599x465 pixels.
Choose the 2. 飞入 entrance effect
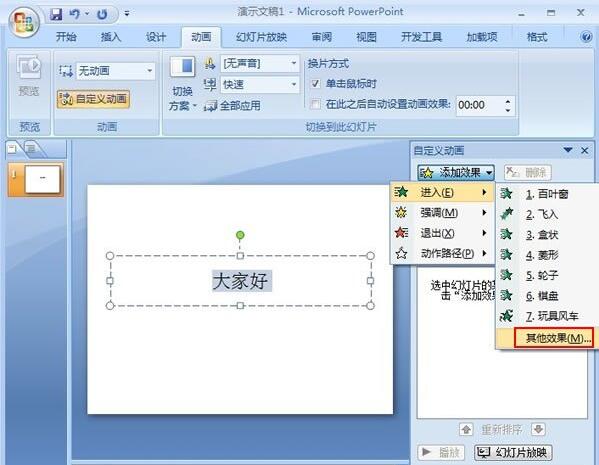[x=546, y=214]
